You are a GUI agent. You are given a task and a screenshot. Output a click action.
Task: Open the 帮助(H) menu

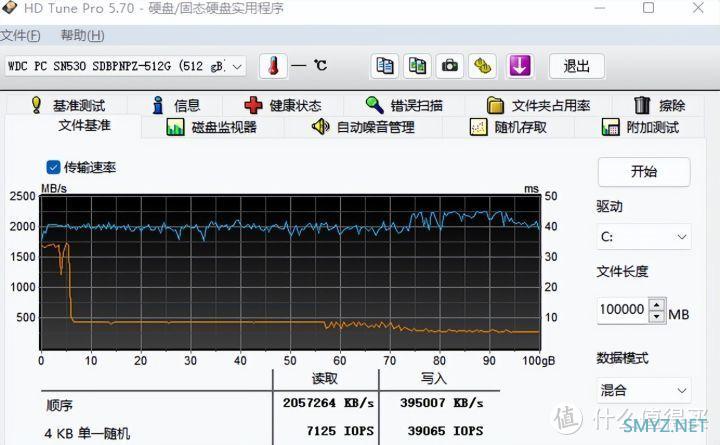coord(83,35)
